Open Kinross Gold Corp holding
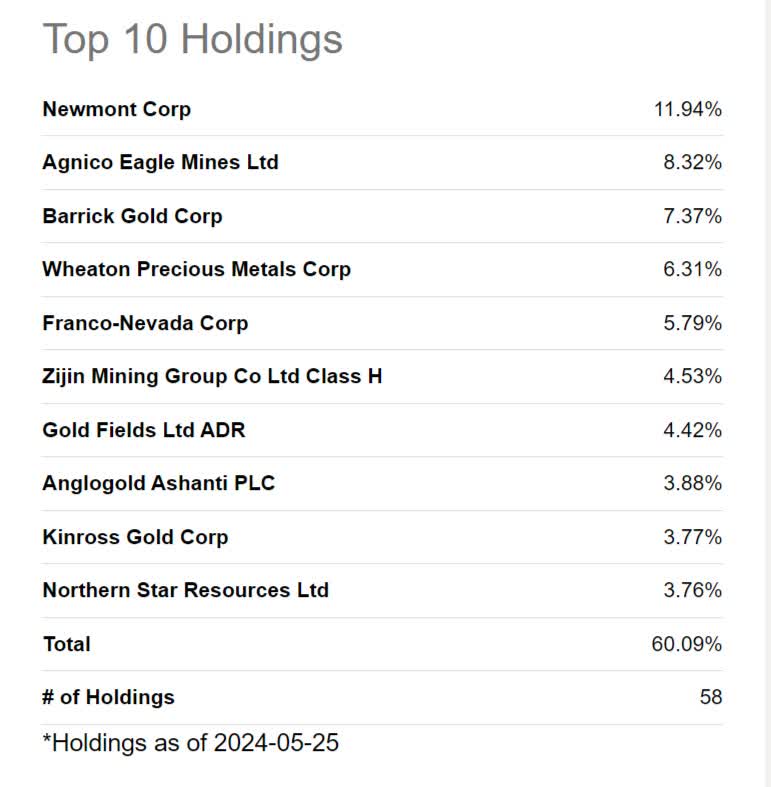 tap(136, 537)
